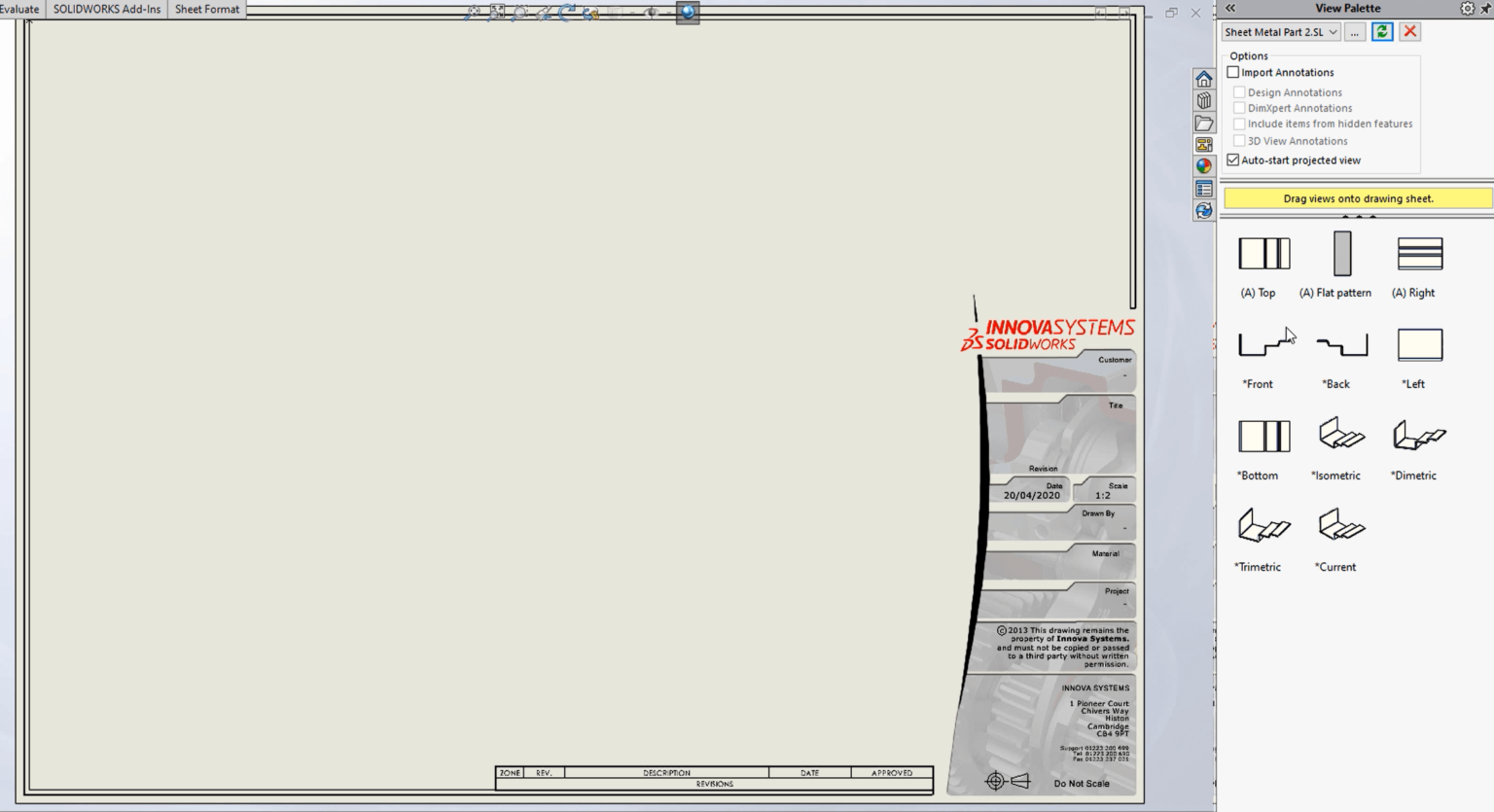Click the Rotate View icon
The height and width of the screenshot is (812, 1494).
(x=567, y=13)
